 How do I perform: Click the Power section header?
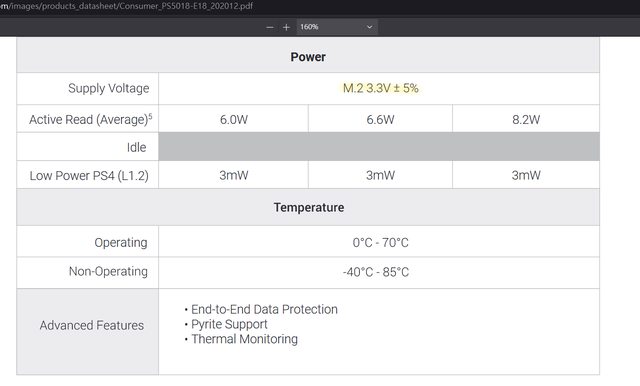pyautogui.click(x=308, y=57)
